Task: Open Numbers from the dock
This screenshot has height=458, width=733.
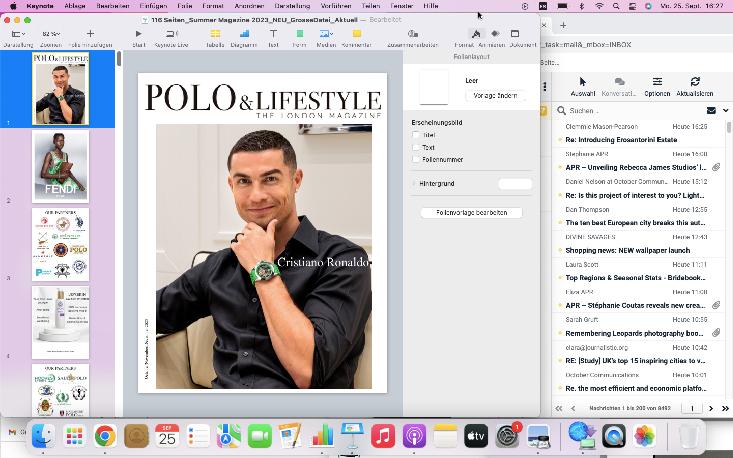Action: [x=322, y=436]
